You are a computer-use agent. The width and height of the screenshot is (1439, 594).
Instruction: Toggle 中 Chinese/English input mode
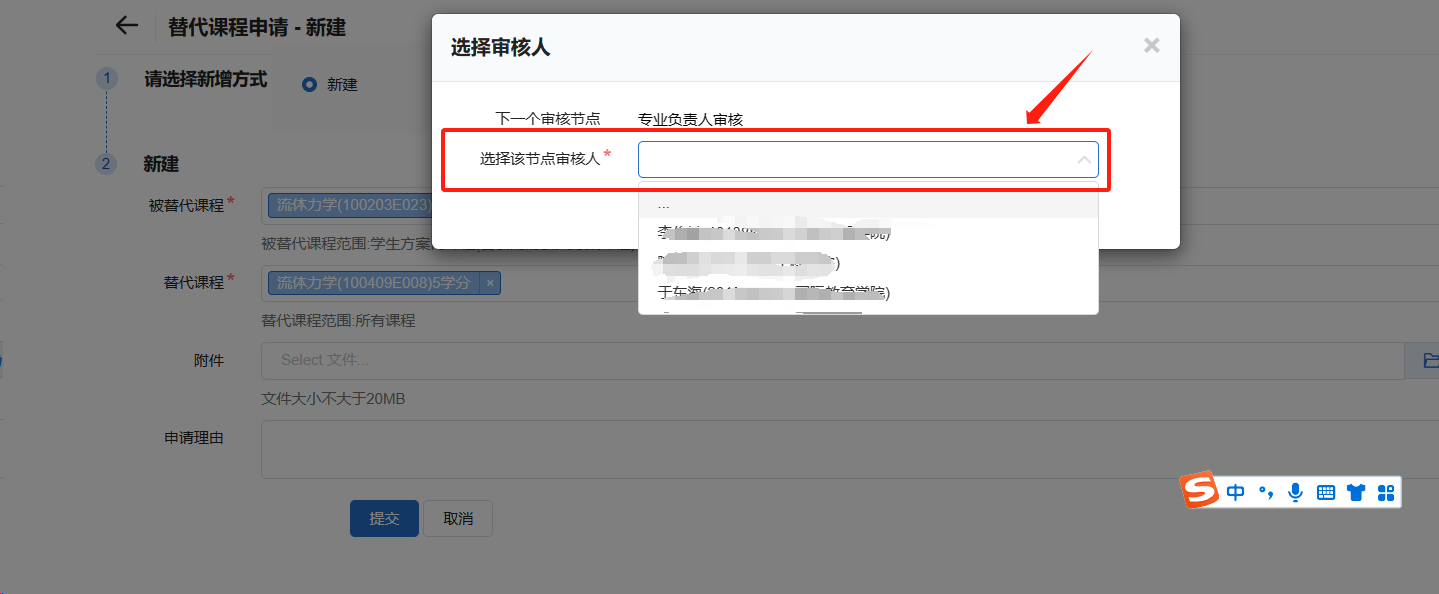click(1236, 492)
